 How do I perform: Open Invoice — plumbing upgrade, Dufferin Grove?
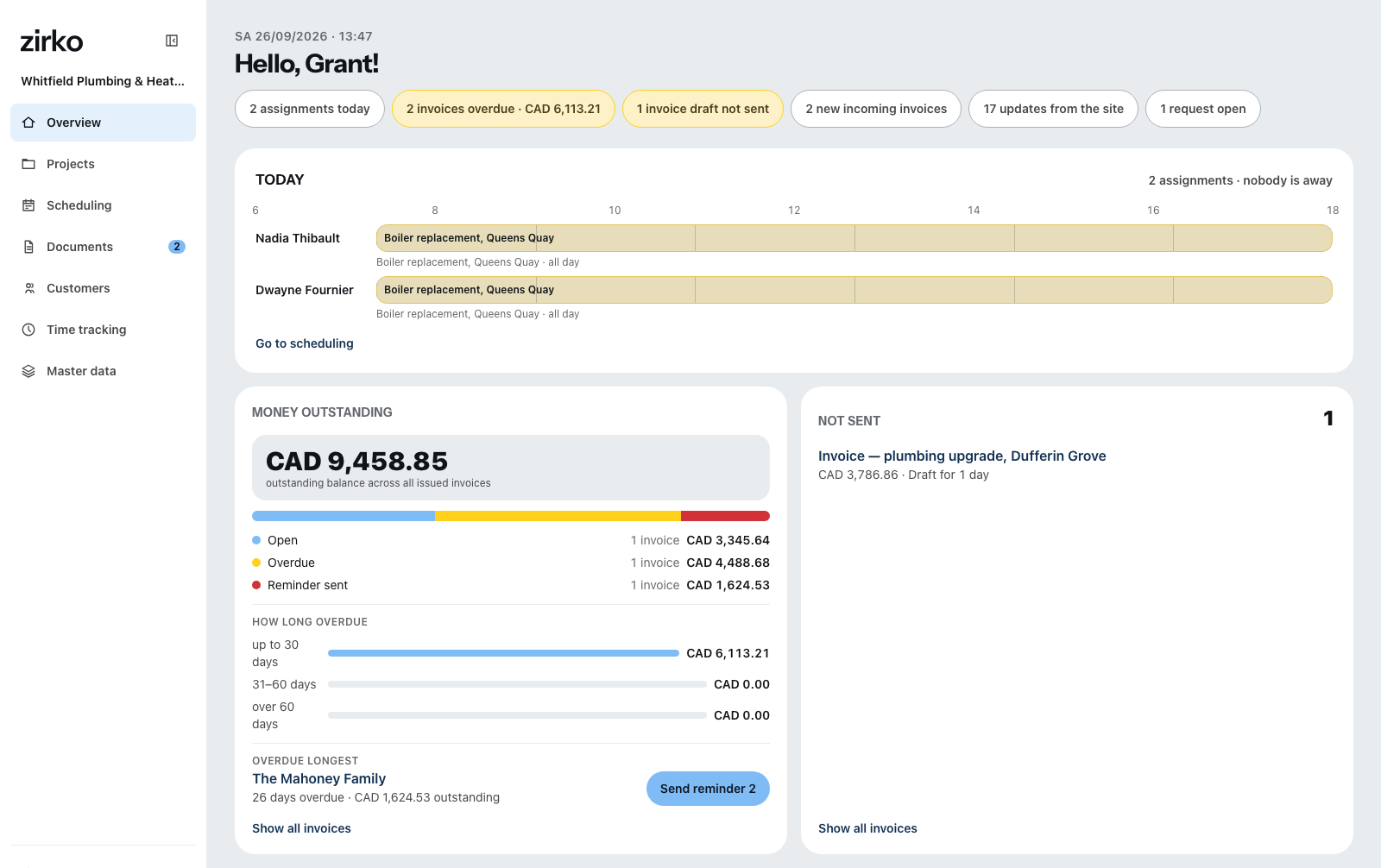coord(962,456)
